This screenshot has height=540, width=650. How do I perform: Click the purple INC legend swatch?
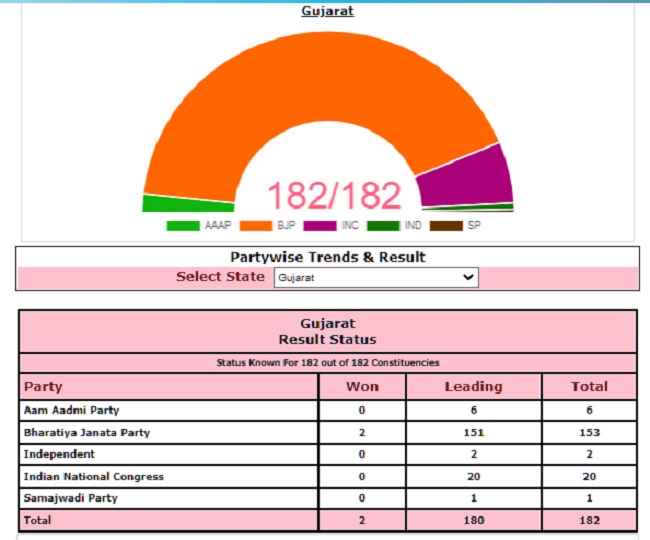pyautogui.click(x=320, y=226)
